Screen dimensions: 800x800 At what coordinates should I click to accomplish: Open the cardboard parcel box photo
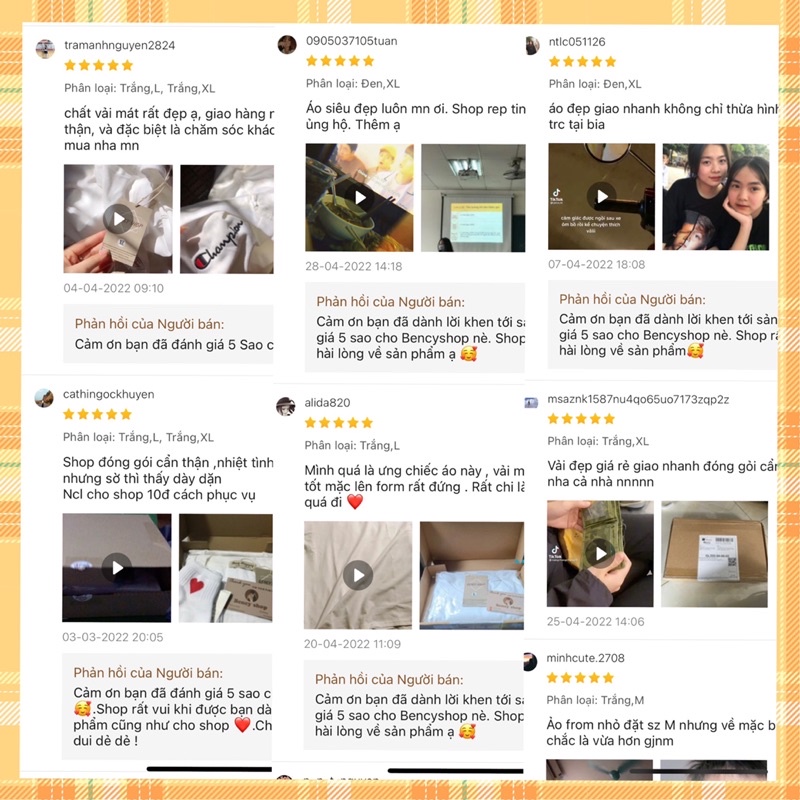click(x=714, y=554)
